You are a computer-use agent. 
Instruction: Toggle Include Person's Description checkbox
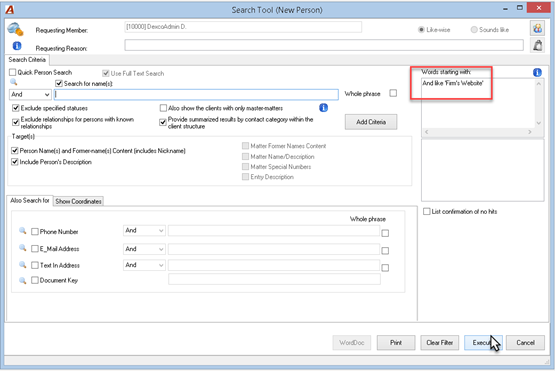point(15,162)
